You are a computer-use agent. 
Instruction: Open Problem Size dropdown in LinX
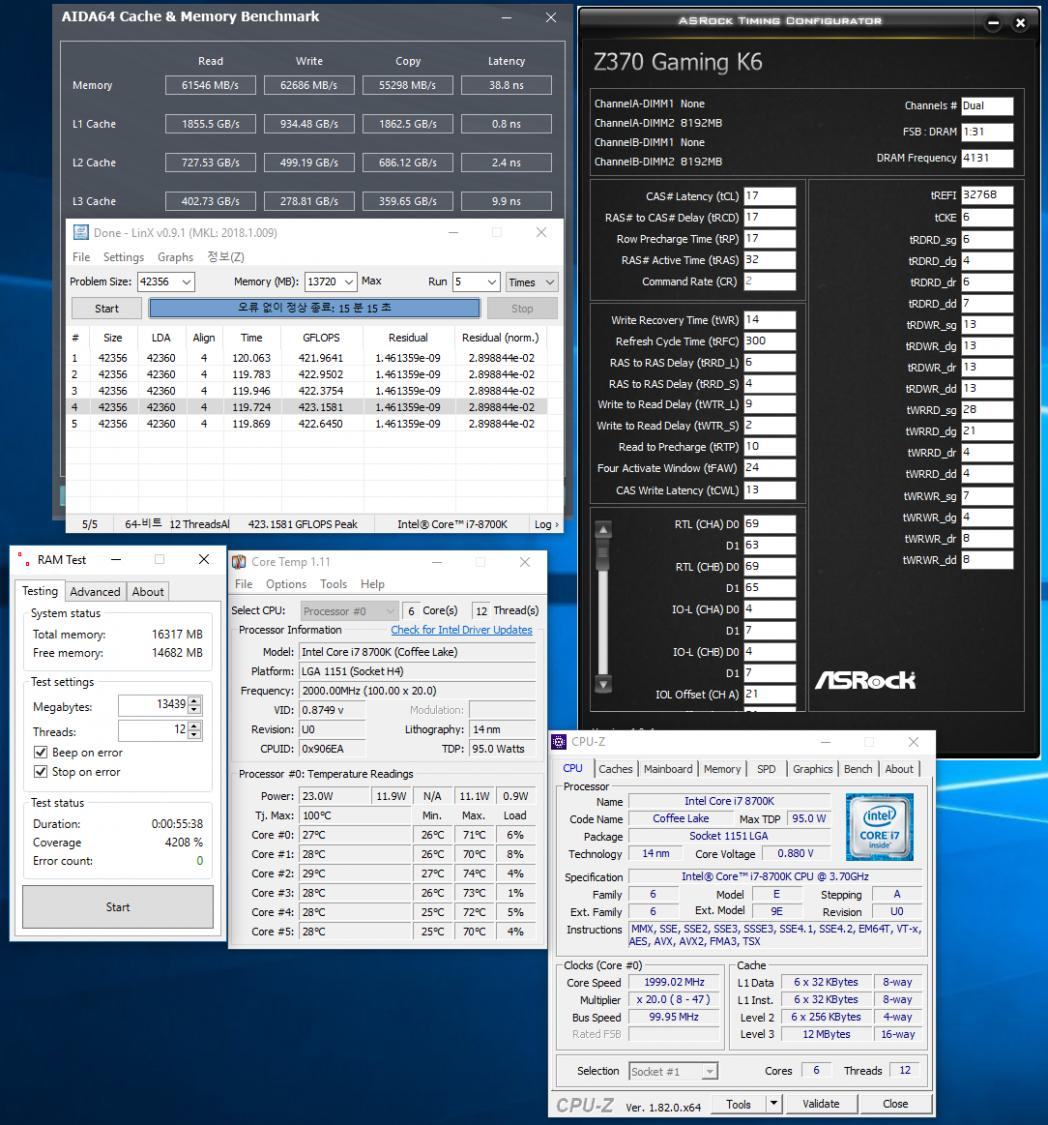point(187,282)
